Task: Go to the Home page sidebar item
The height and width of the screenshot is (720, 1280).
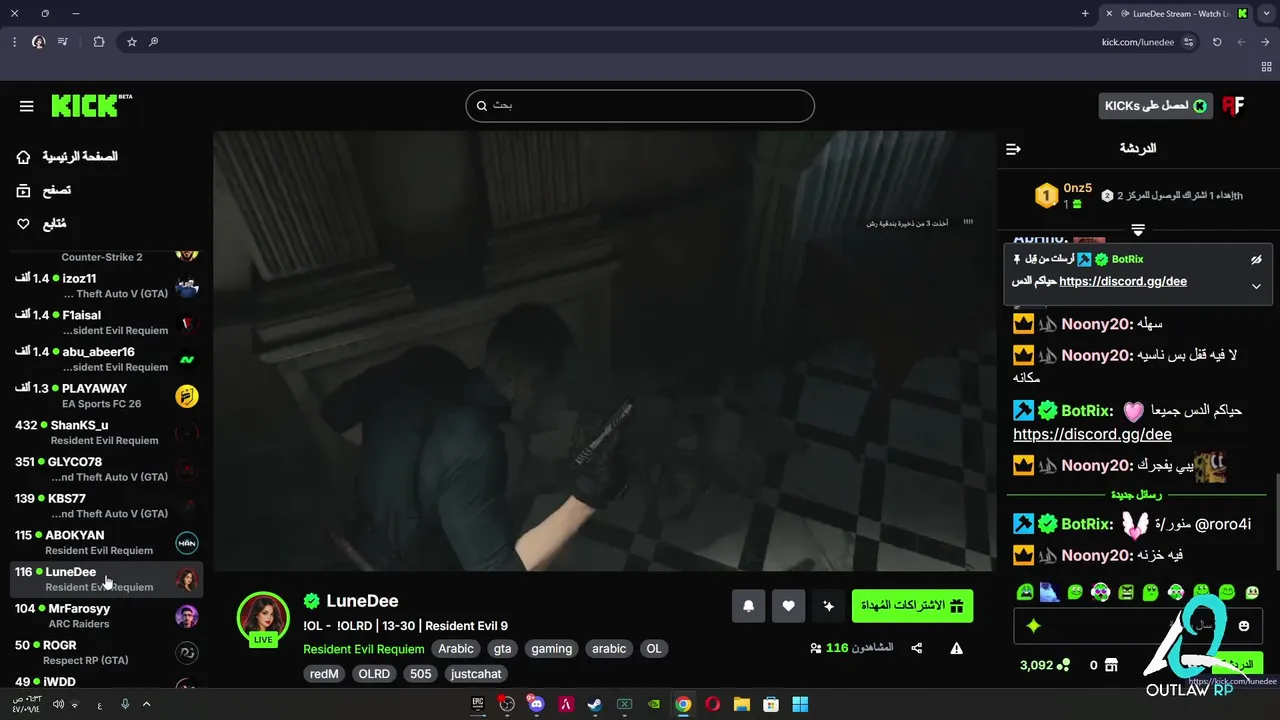Action: pyautogui.click(x=68, y=157)
